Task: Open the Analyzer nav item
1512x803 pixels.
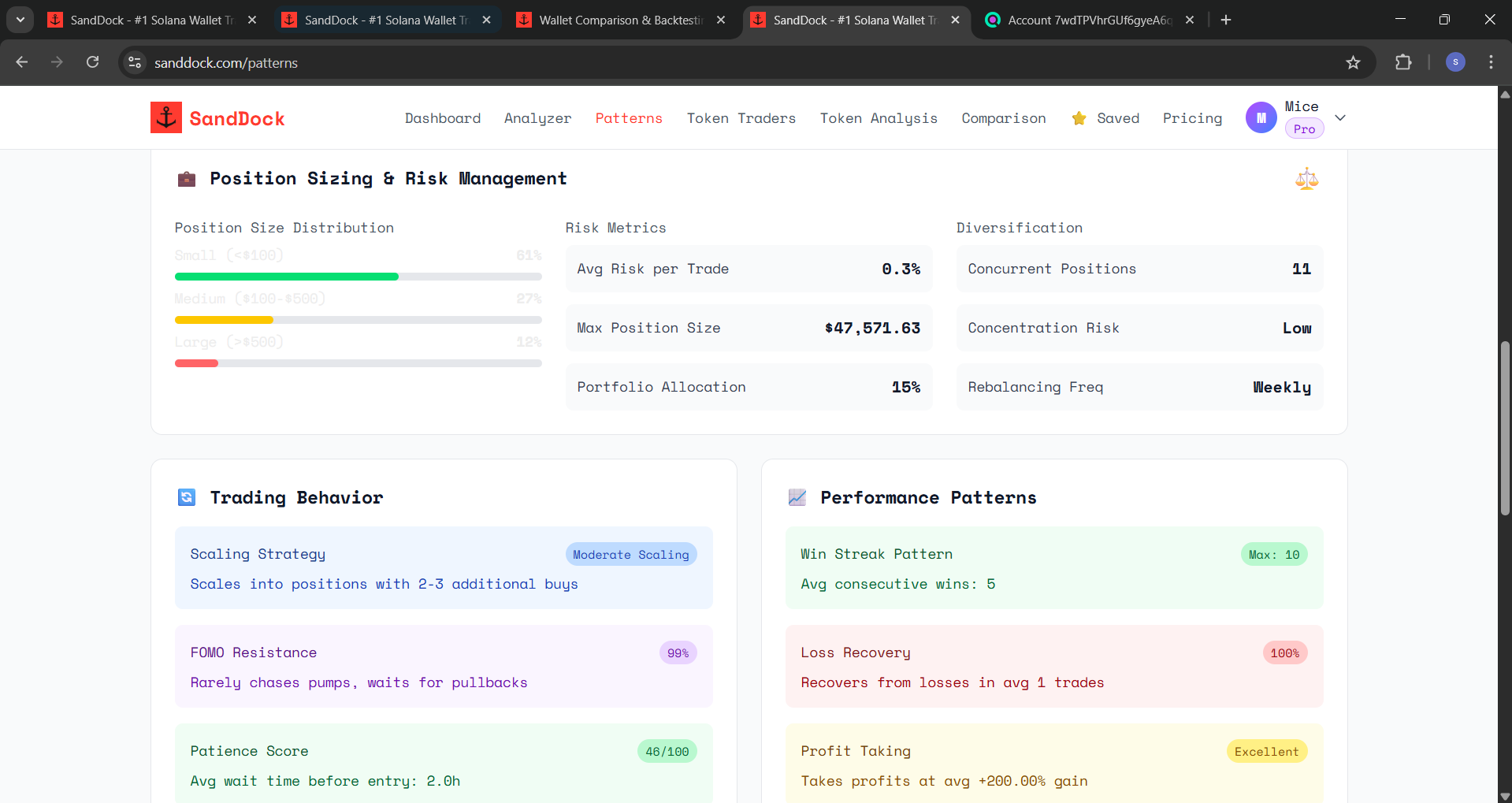Action: point(537,118)
